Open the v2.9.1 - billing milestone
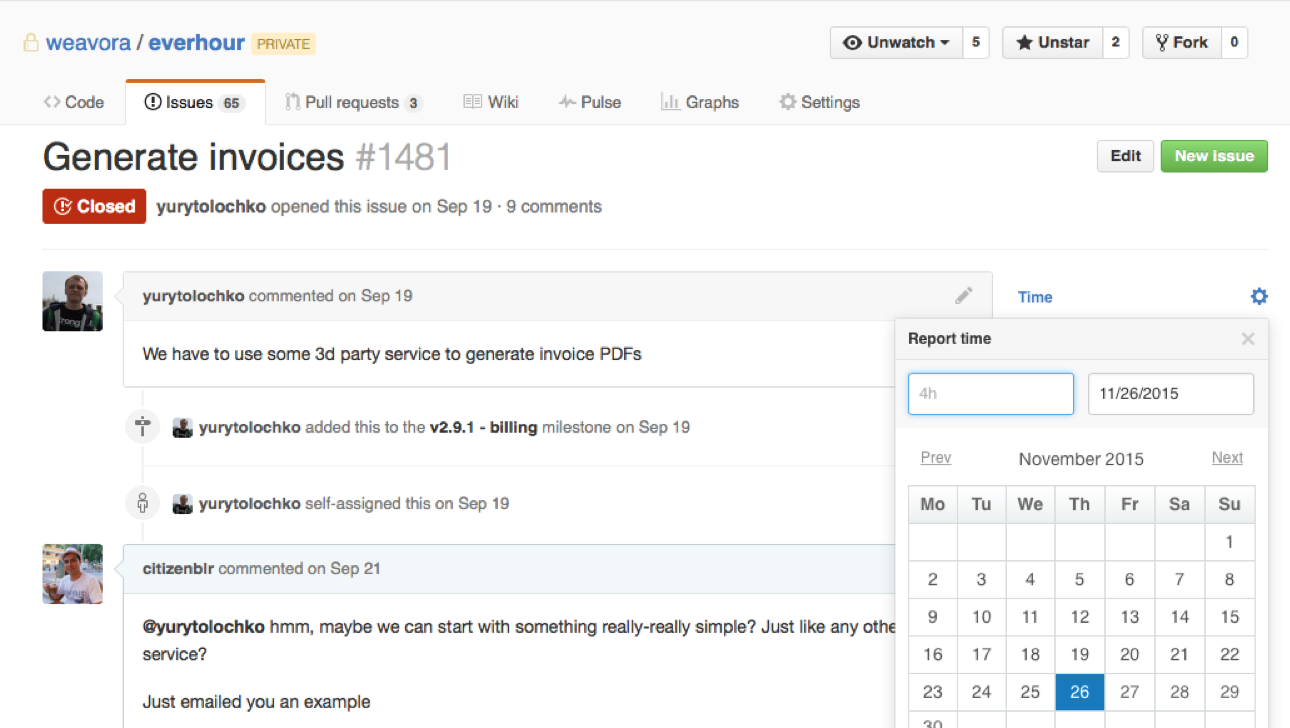Screen dimensions: 1290x728 483,427
